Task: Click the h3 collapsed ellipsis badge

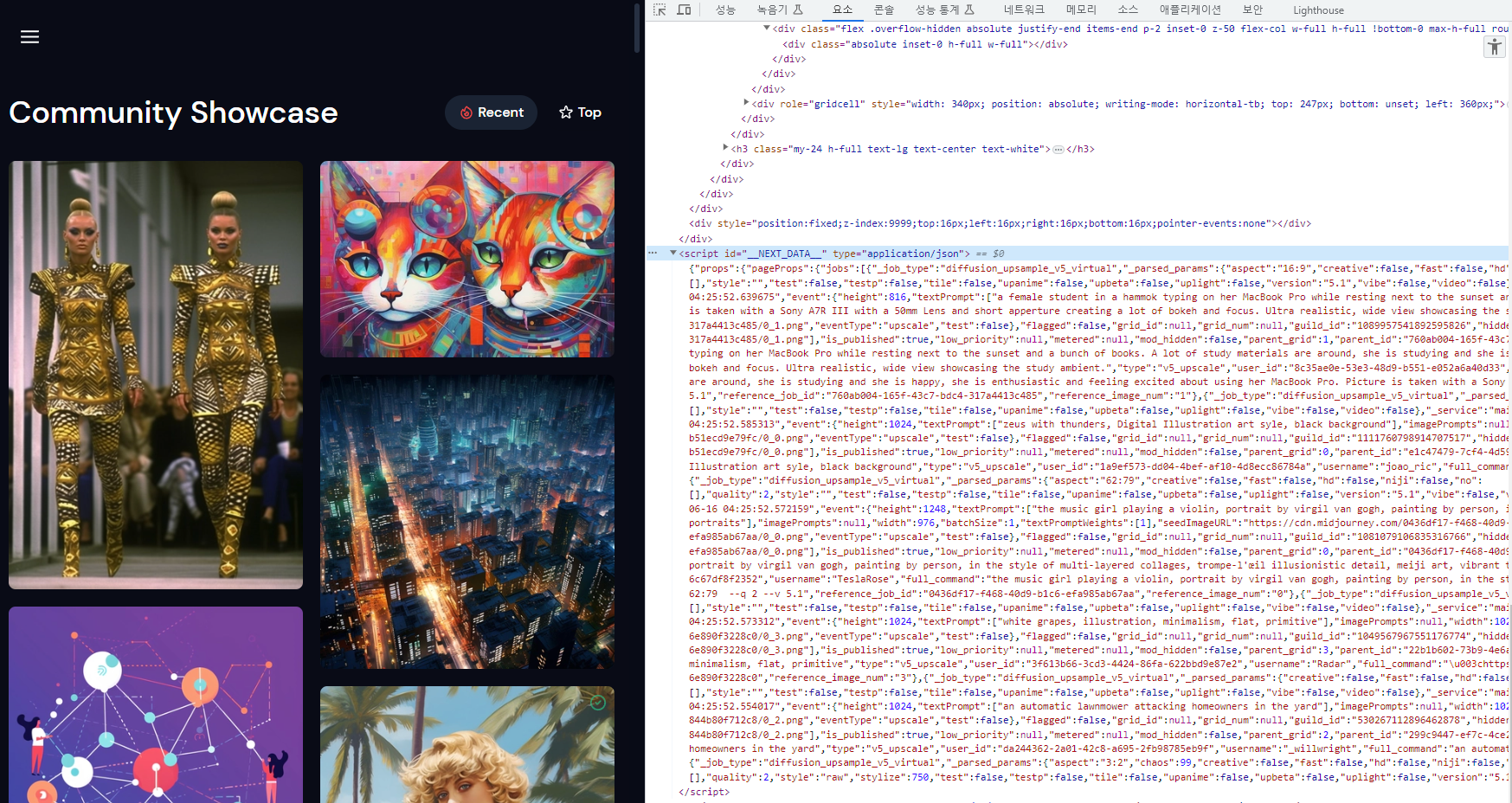Action: pos(1058,150)
